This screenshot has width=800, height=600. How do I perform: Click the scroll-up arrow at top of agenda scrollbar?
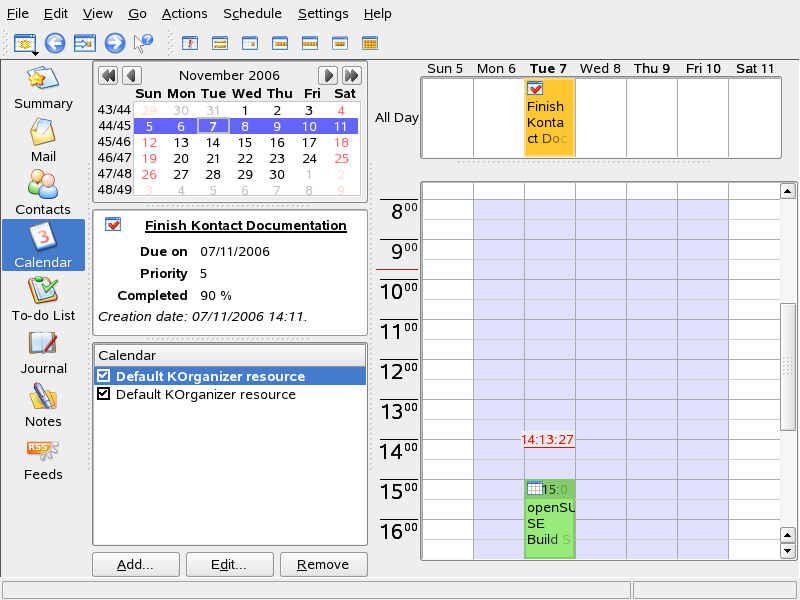click(x=787, y=192)
